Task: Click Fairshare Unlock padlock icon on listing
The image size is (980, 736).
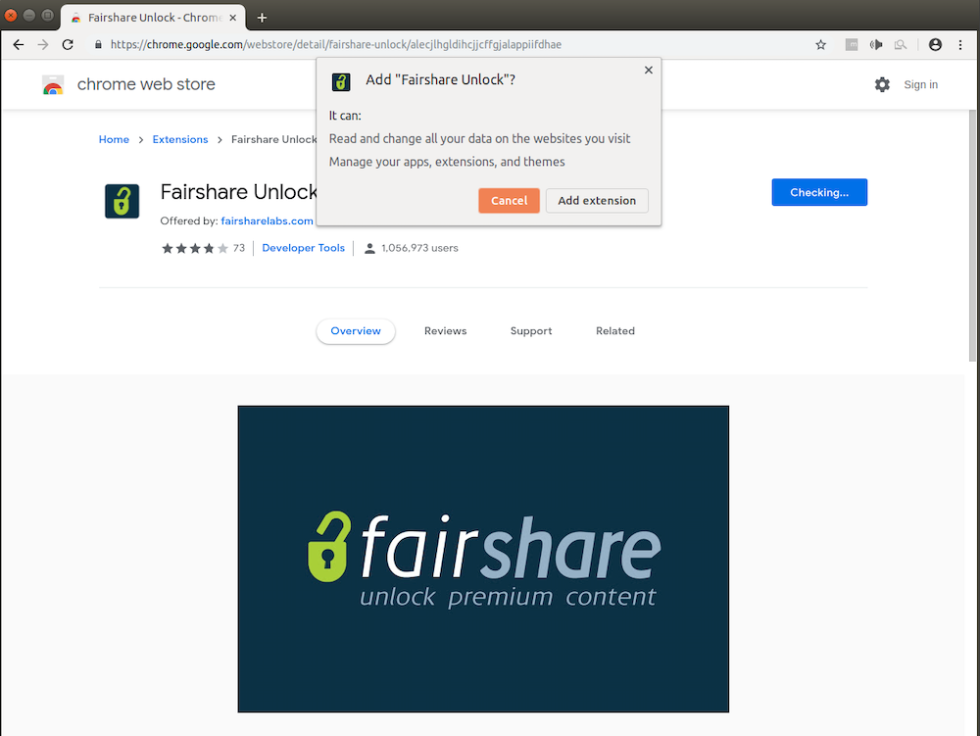Action: pos(122,201)
